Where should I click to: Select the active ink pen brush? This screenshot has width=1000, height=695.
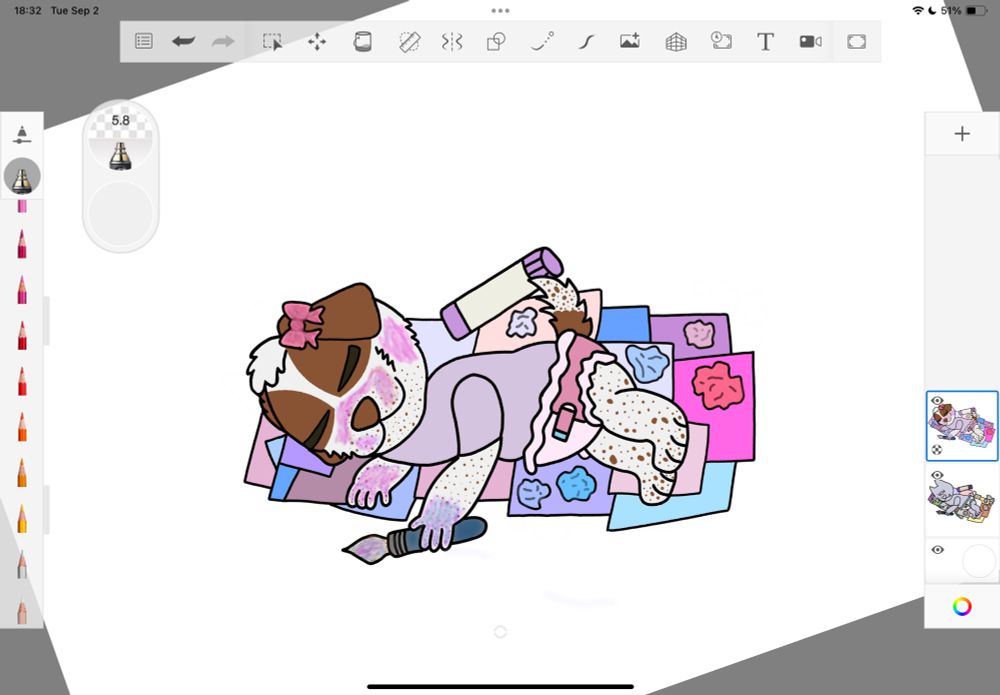coord(22,177)
